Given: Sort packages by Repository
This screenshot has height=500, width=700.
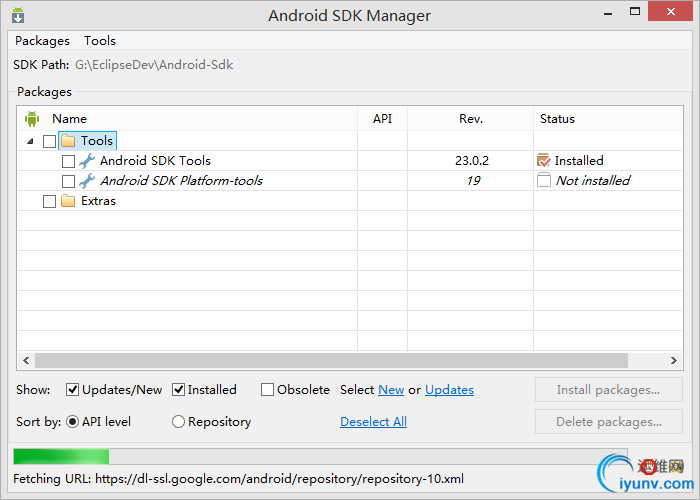Looking at the screenshot, I should point(178,421).
